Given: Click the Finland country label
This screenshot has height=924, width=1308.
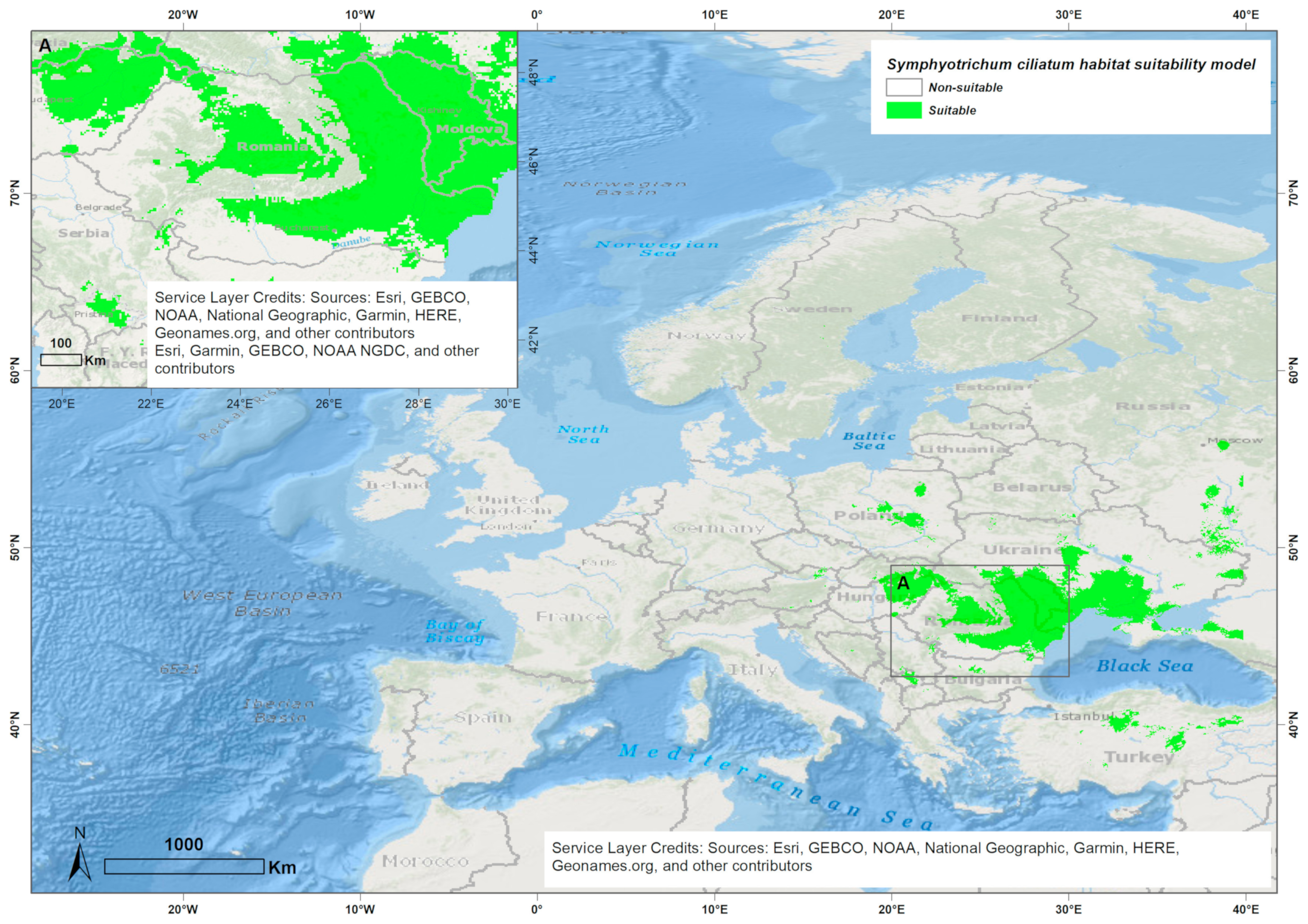Looking at the screenshot, I should coord(999,318).
